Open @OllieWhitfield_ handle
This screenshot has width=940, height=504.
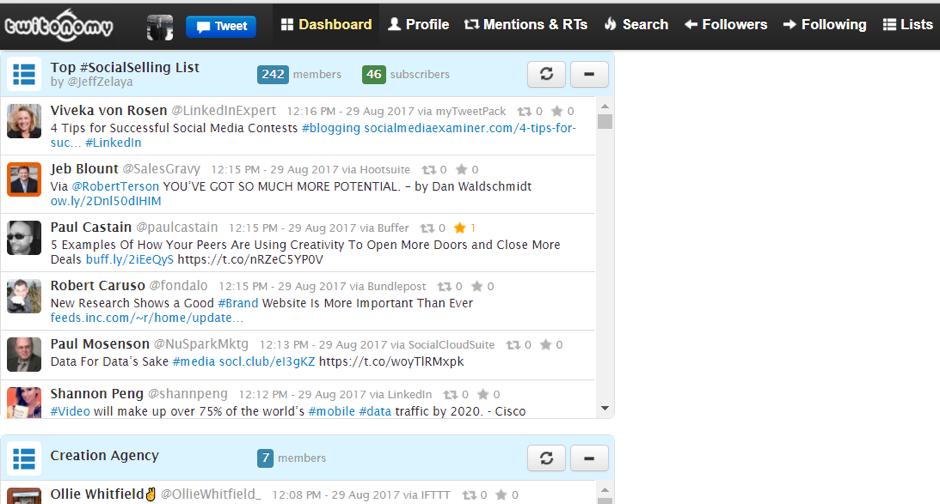(x=210, y=494)
